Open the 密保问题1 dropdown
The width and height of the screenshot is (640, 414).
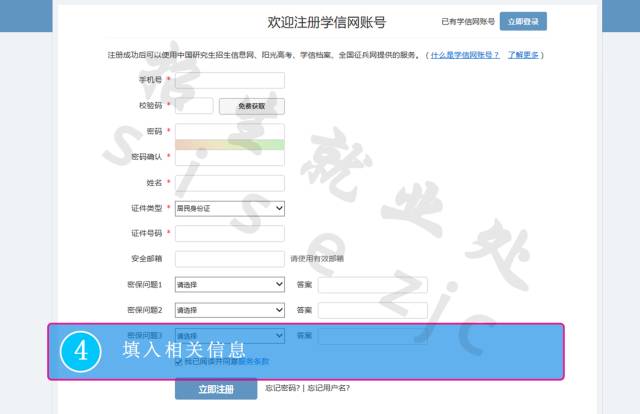coord(230,285)
